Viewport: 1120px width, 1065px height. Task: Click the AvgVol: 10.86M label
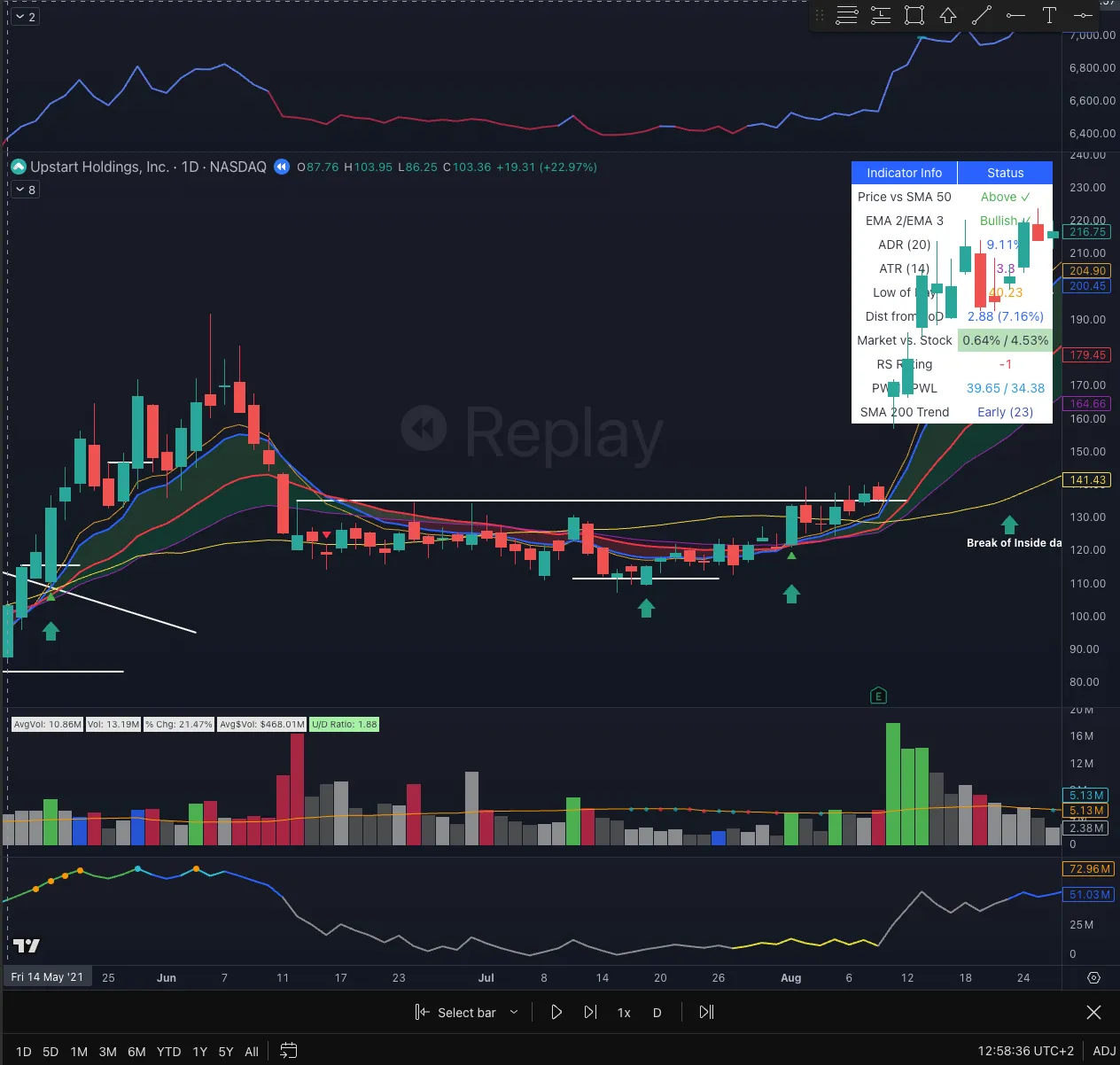click(48, 724)
